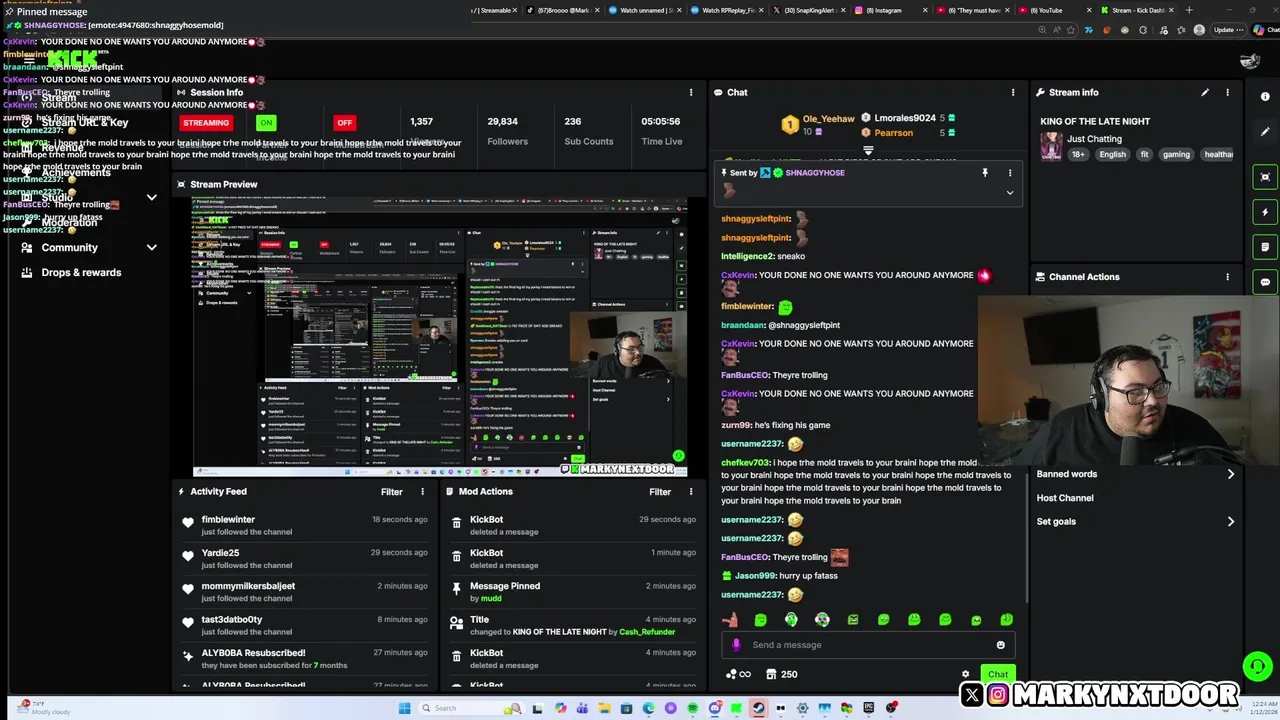The image size is (1280, 720).
Task: Click the purple microphone icon in message box
Action: click(x=737, y=645)
